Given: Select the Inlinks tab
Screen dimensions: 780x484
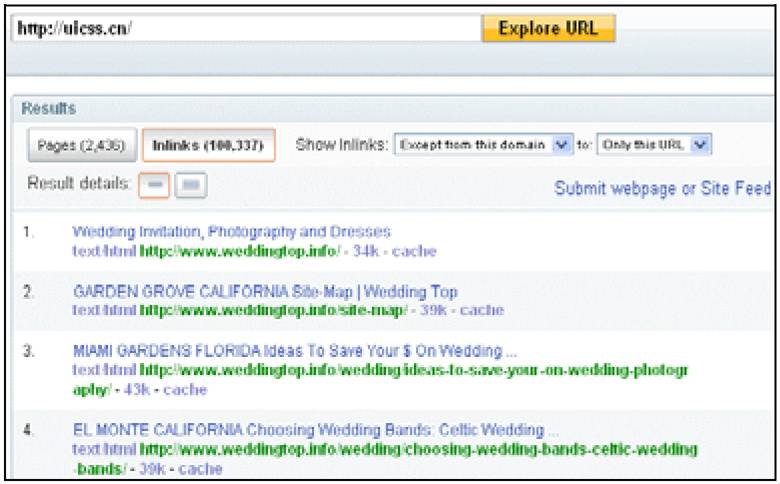Looking at the screenshot, I should point(208,145).
